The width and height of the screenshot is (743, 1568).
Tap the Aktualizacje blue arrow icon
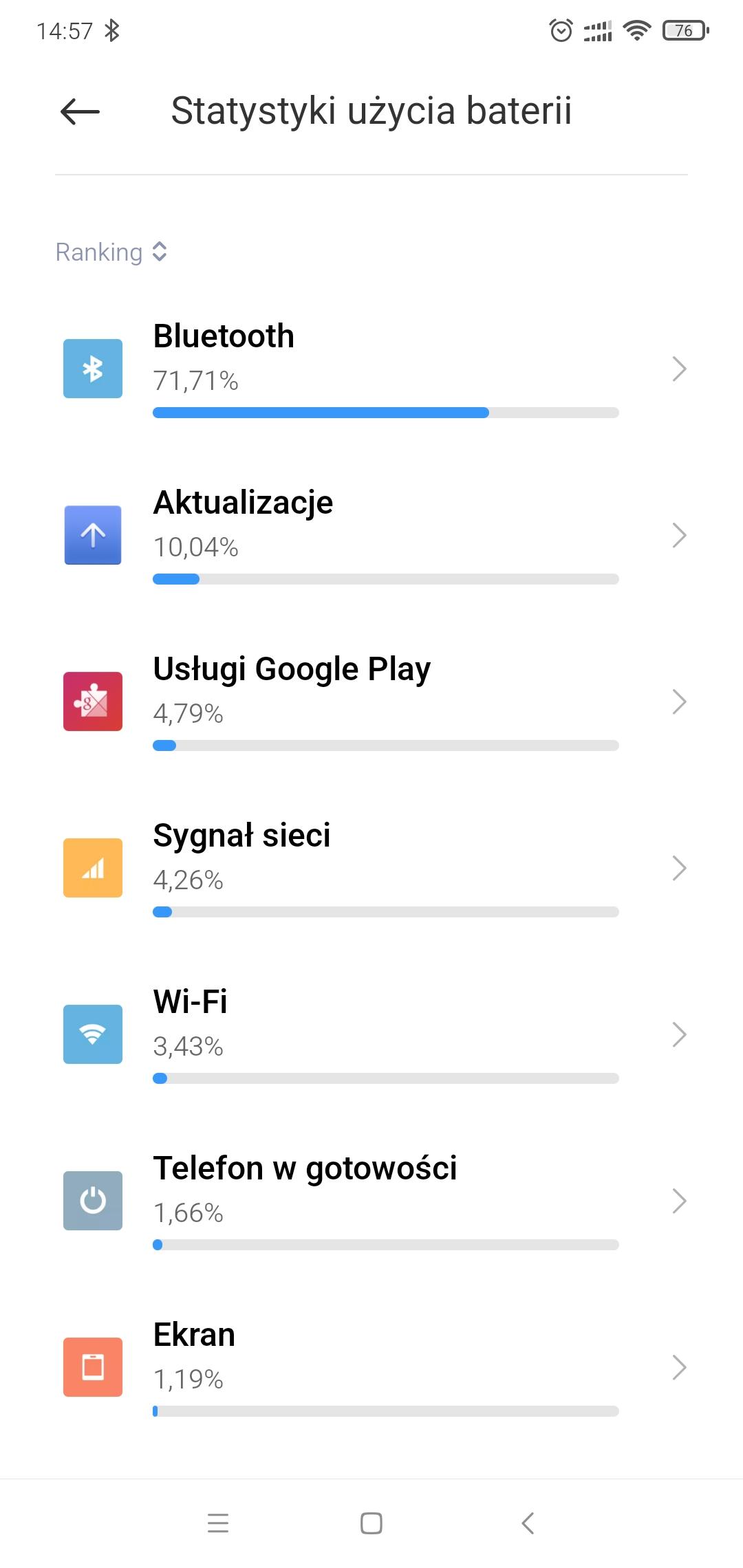pos(93,535)
